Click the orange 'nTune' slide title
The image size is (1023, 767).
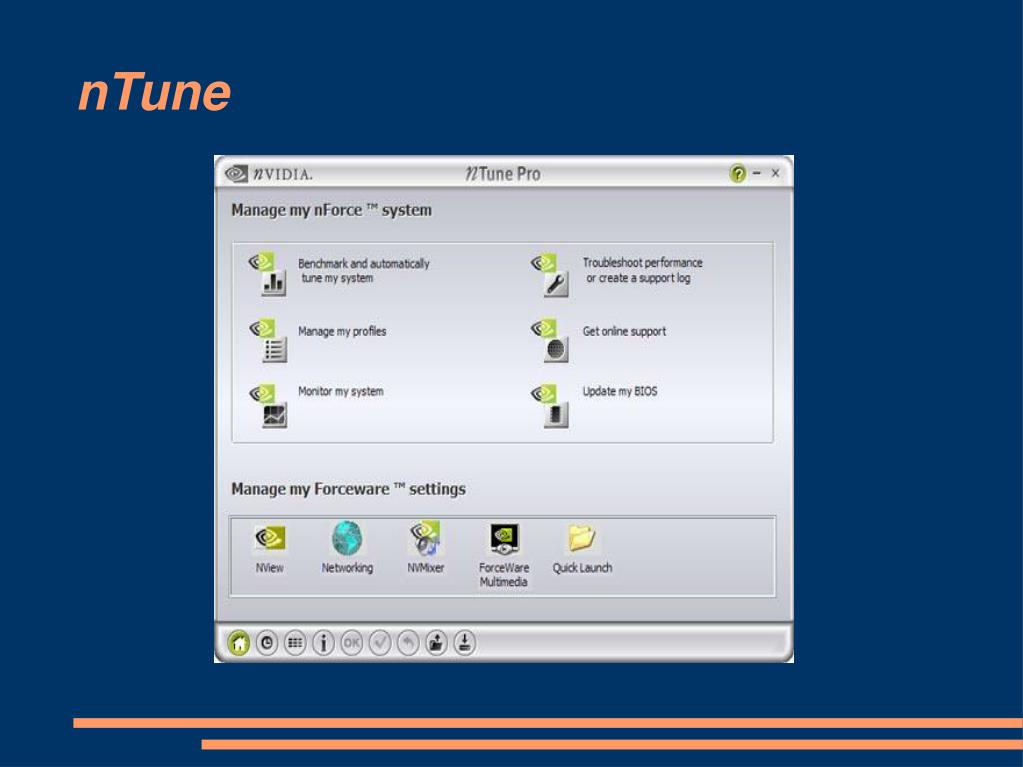click(155, 93)
